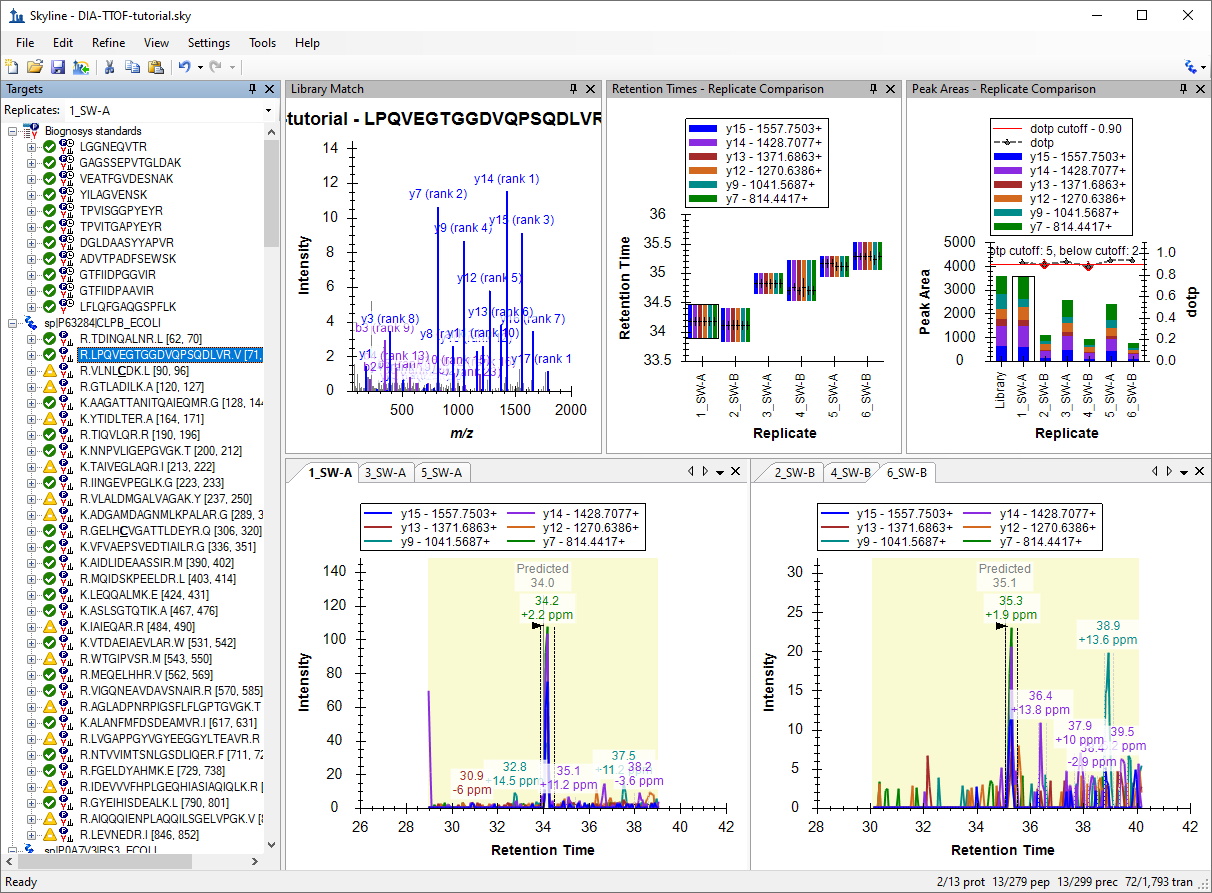
Task: Close the Peak Areas Replicate Comparison panel
Action: click(1200, 89)
